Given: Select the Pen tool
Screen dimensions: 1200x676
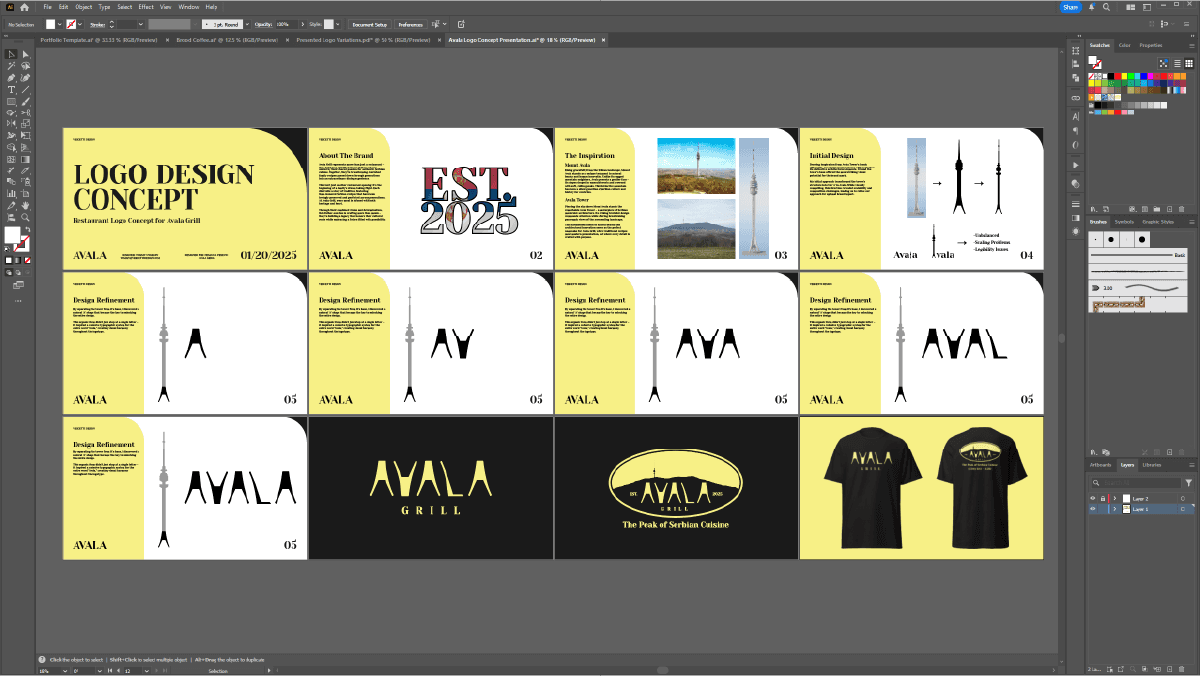Looking at the screenshot, I should pos(12,78).
